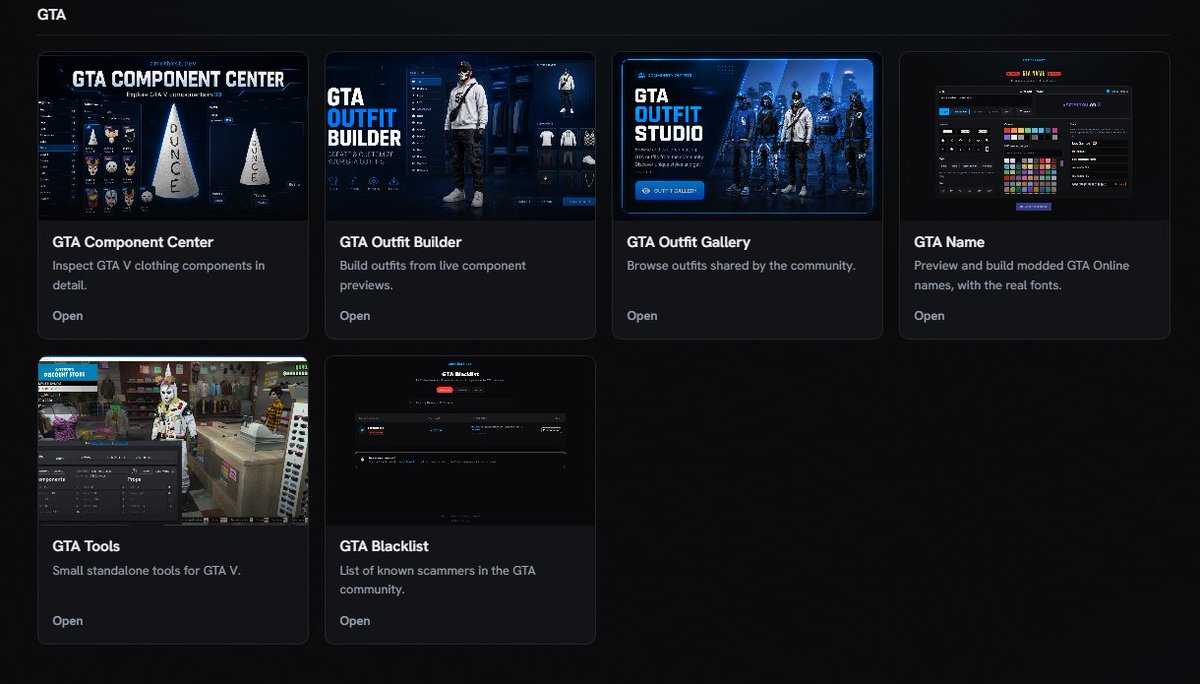1200x684 pixels.
Task: Open the GTA Name preview thumbnail
Action: 1035,136
